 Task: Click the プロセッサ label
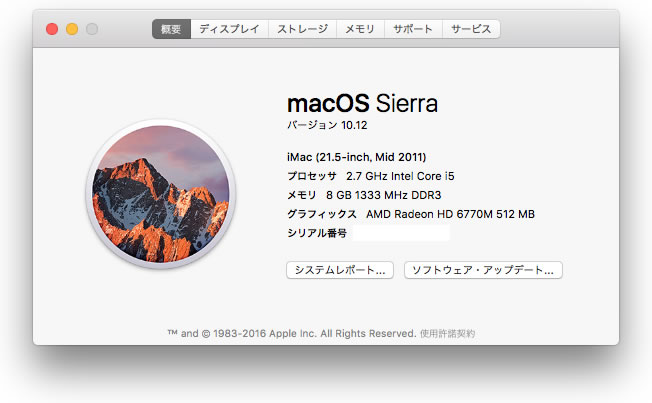click(312, 176)
